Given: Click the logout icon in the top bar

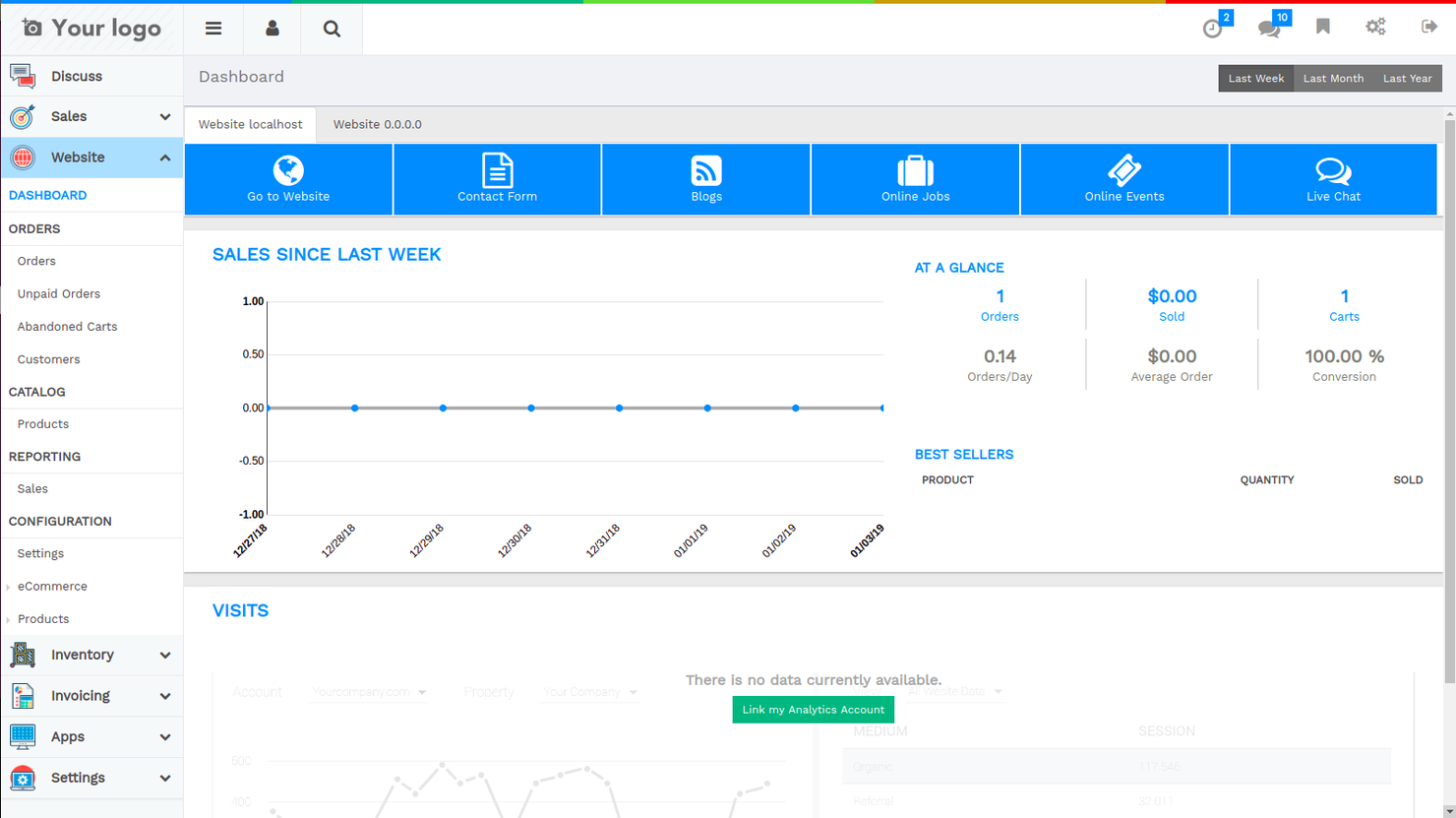Looking at the screenshot, I should [1429, 27].
